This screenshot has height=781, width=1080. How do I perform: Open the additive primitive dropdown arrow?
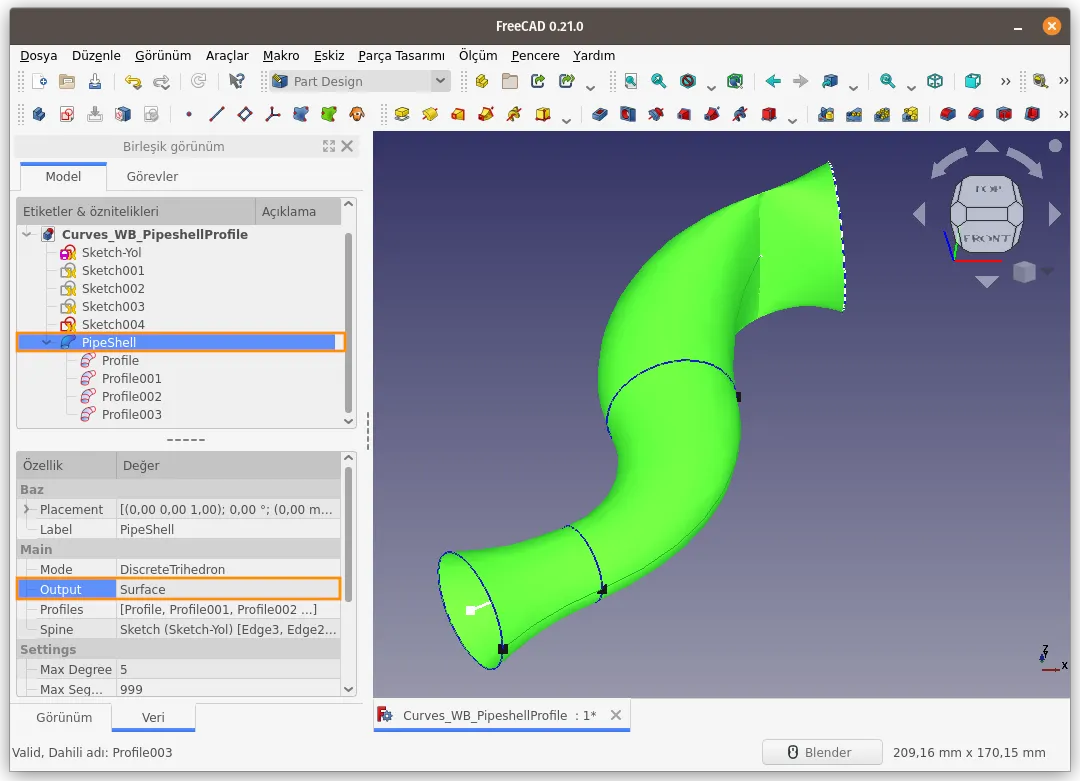[566, 121]
